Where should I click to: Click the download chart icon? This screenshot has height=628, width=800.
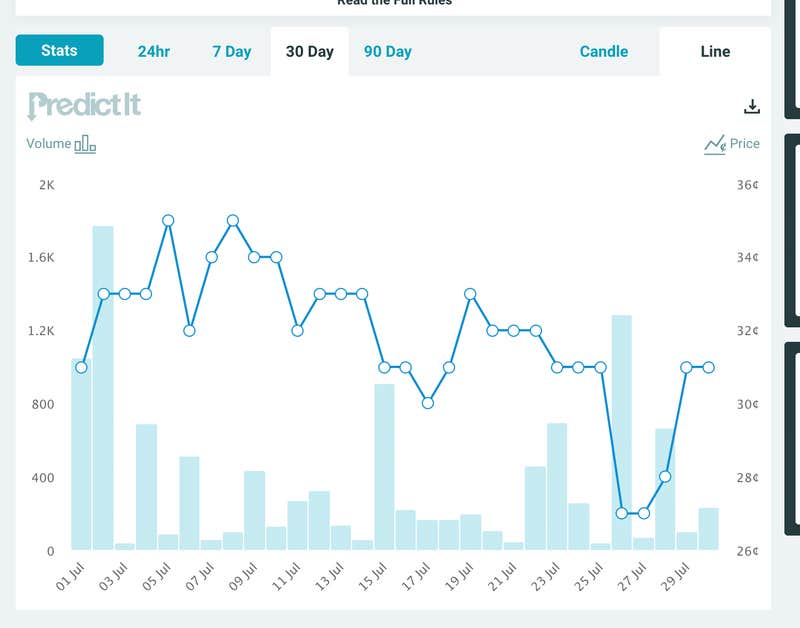click(x=753, y=107)
